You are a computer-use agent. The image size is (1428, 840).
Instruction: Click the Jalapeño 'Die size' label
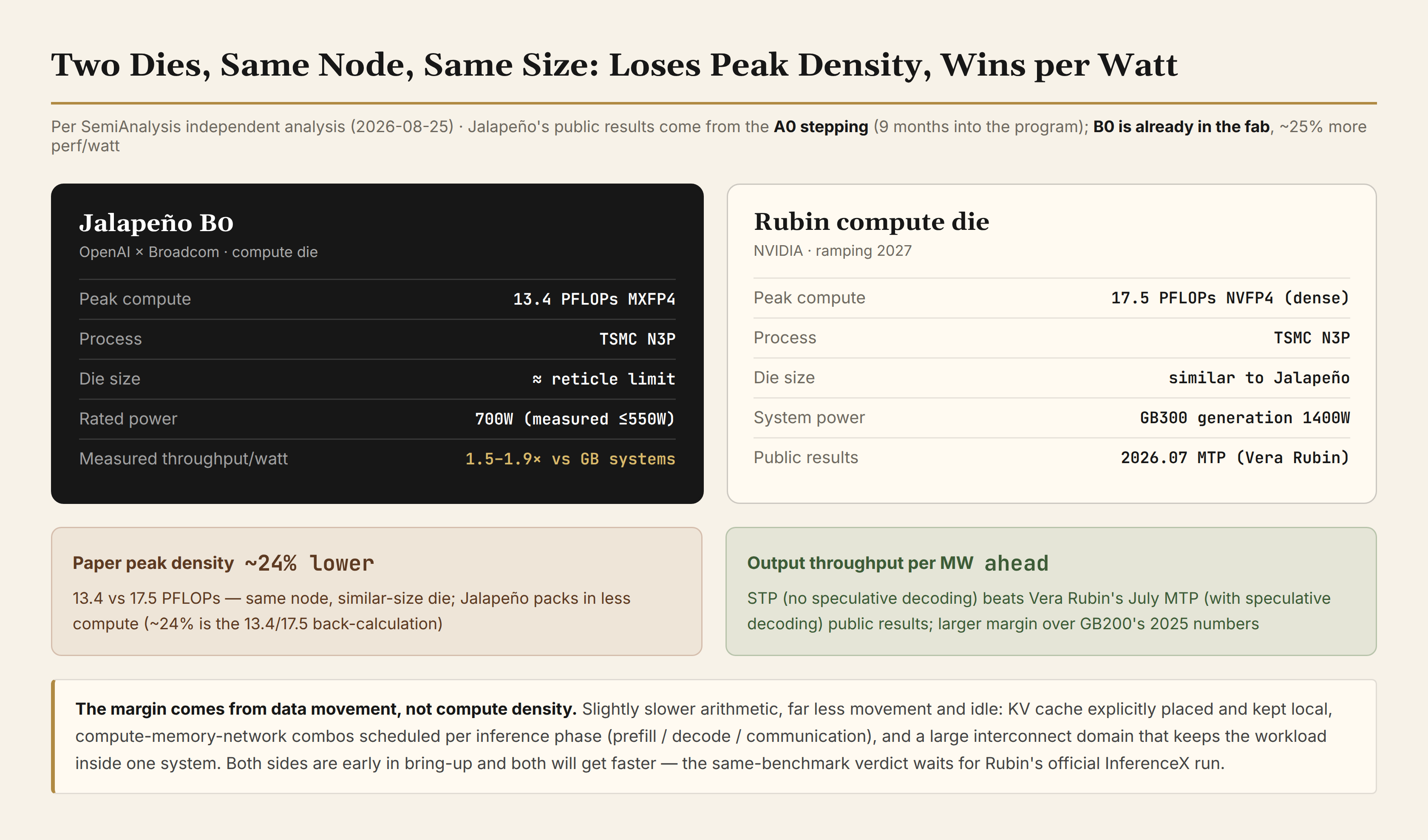[x=109, y=379]
